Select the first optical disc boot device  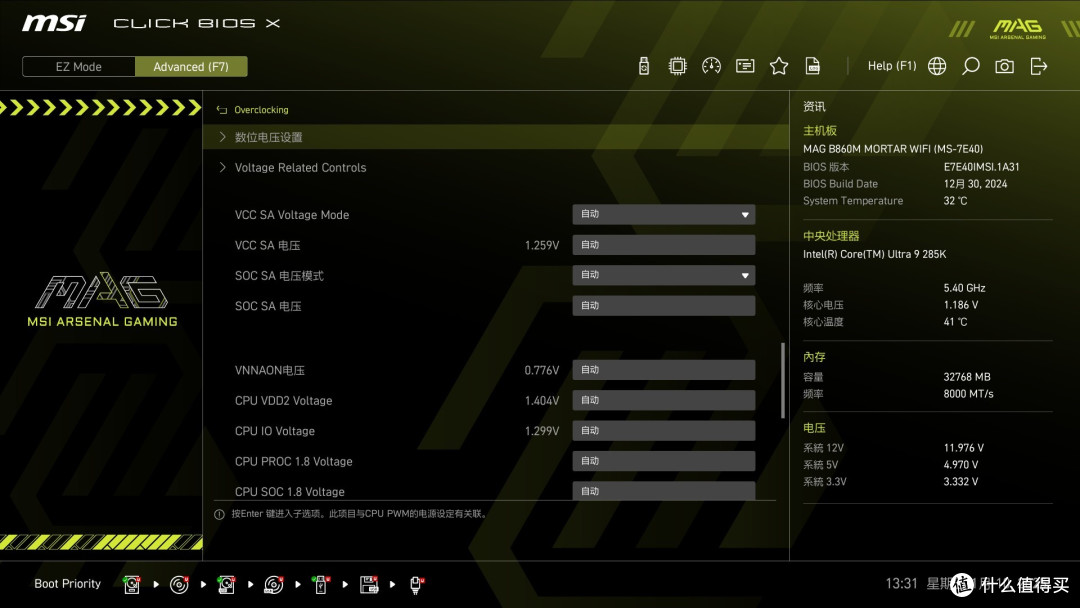pyautogui.click(x=179, y=585)
